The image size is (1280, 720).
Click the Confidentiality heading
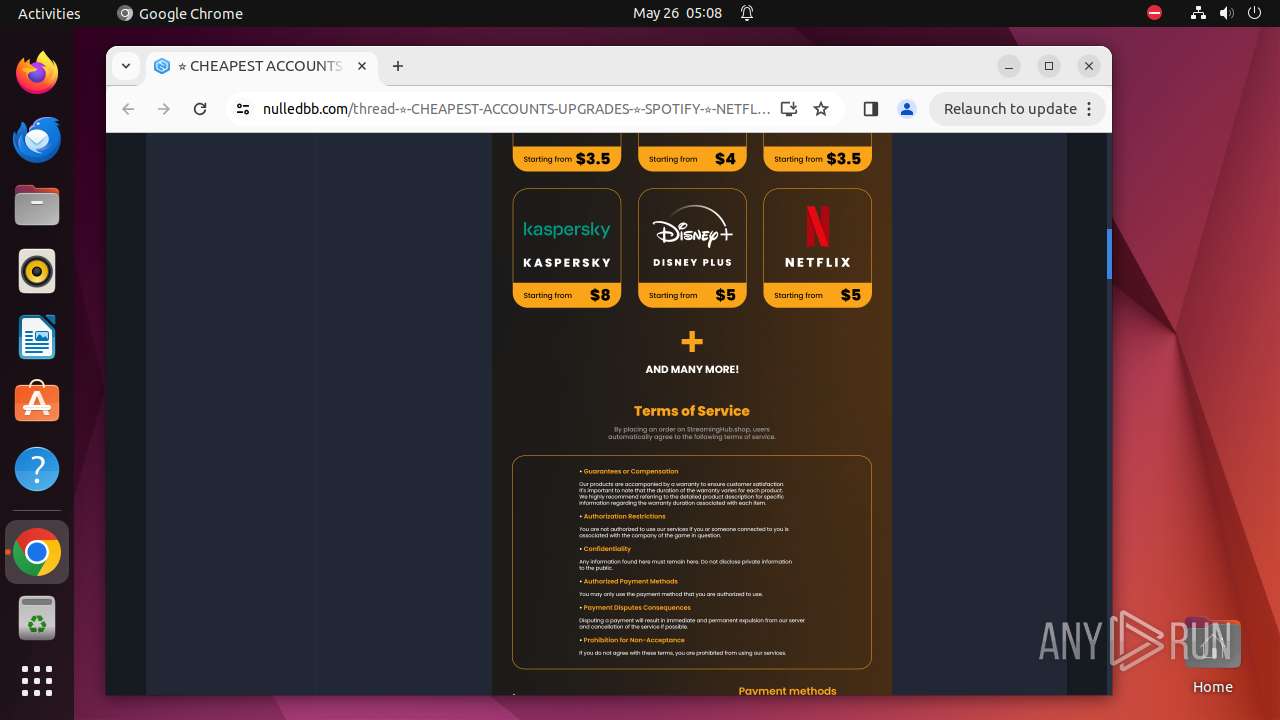[x=605, y=549]
